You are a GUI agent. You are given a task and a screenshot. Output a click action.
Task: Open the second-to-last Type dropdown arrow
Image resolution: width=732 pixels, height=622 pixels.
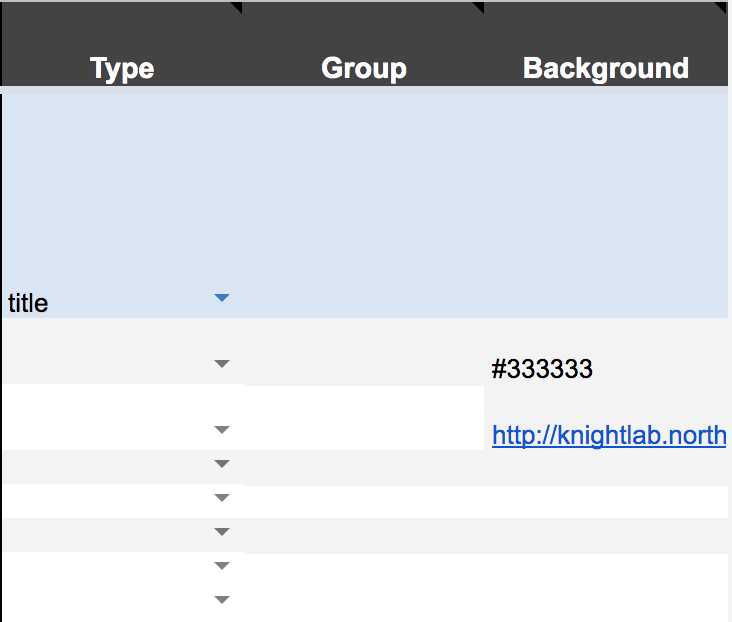tap(222, 566)
